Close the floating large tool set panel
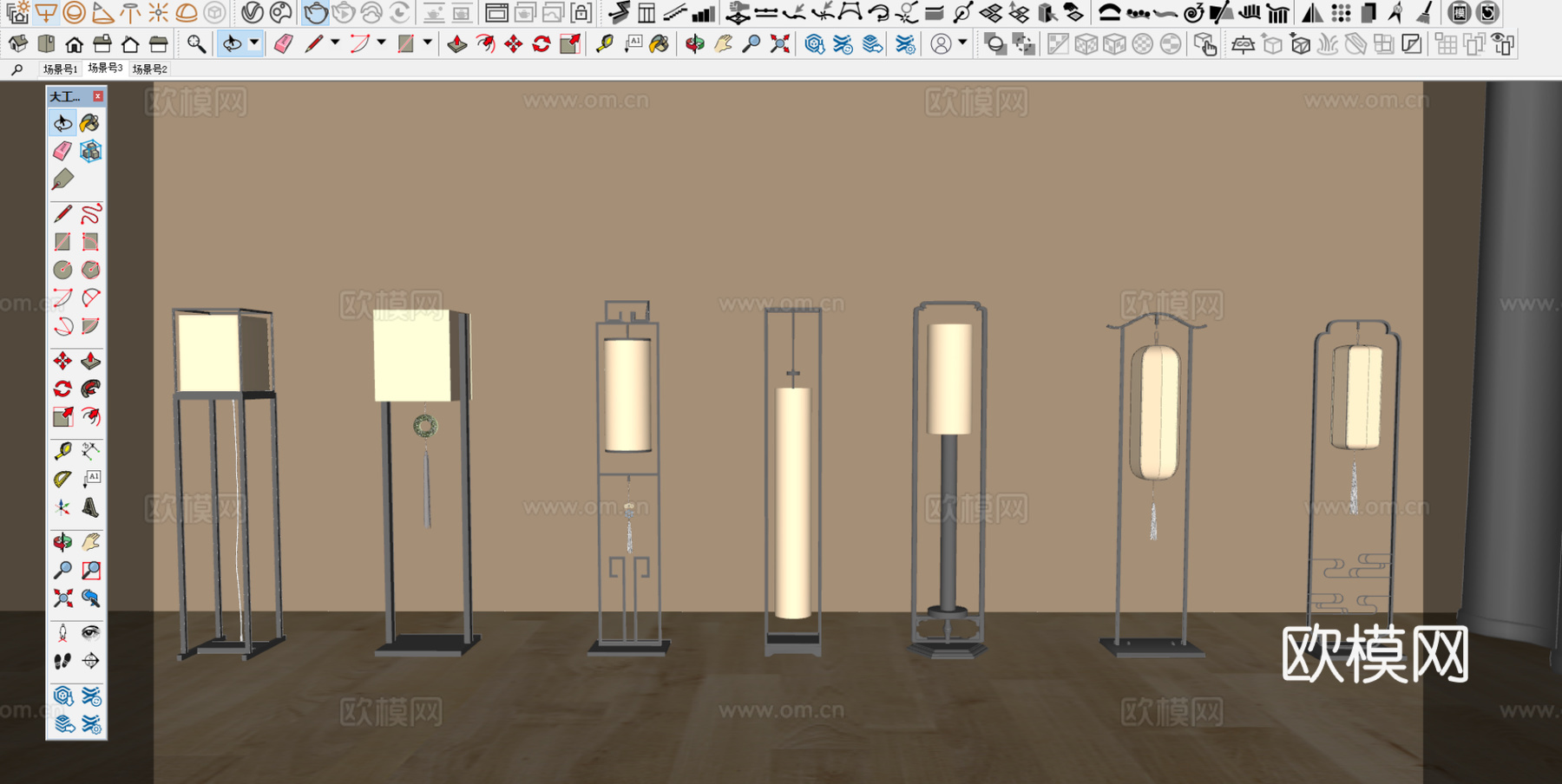1562x784 pixels. pos(98,96)
